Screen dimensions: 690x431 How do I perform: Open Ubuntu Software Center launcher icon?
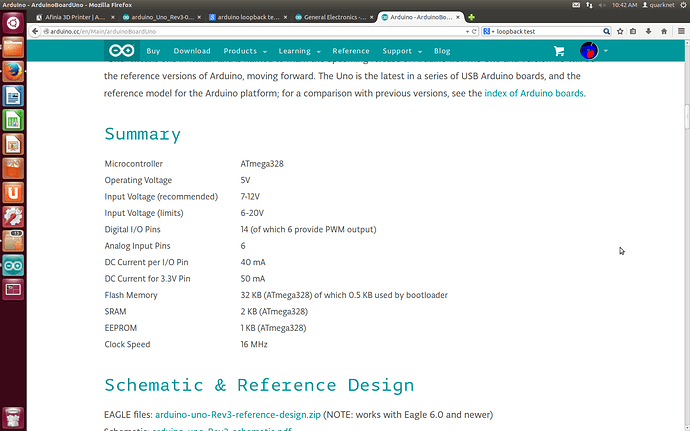pos(13,168)
